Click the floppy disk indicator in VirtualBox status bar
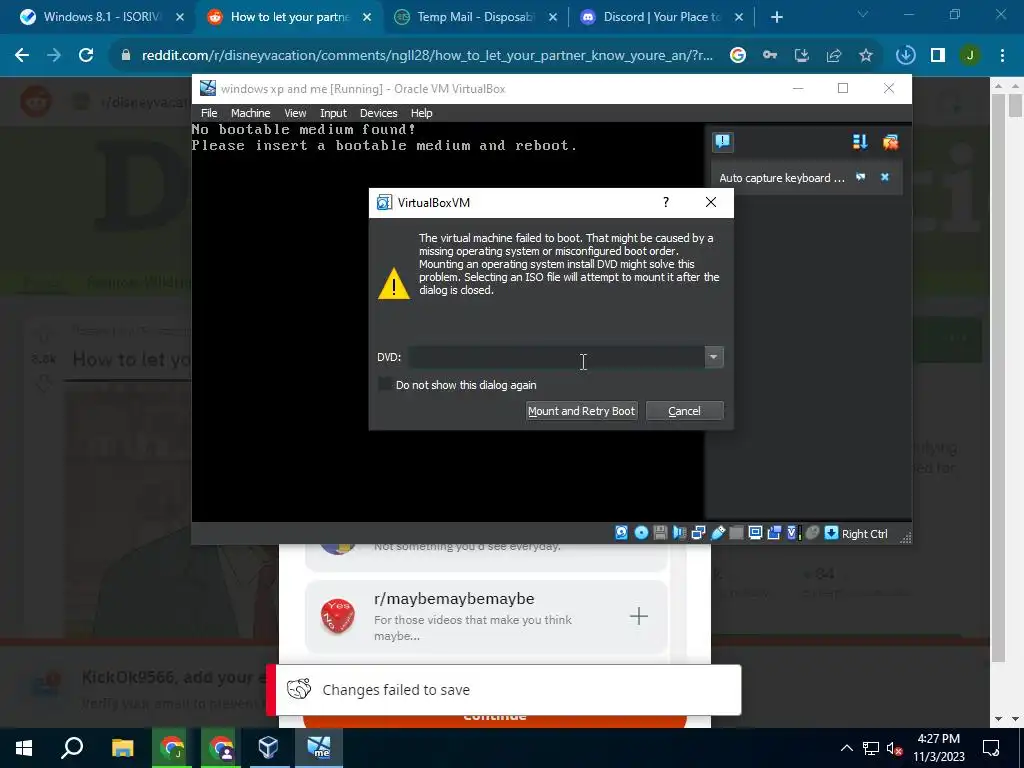Image resolution: width=1024 pixels, height=768 pixels. (x=660, y=533)
